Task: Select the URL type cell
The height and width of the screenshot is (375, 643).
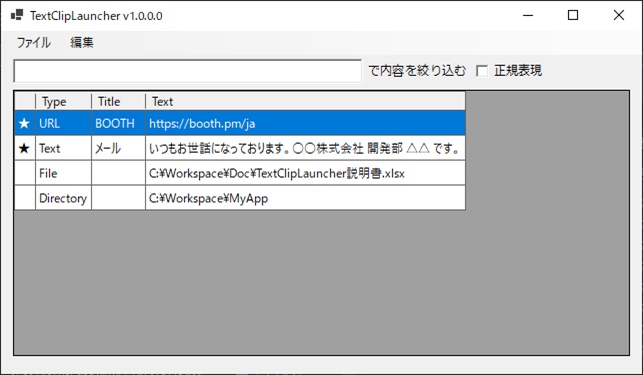Action: [64, 123]
